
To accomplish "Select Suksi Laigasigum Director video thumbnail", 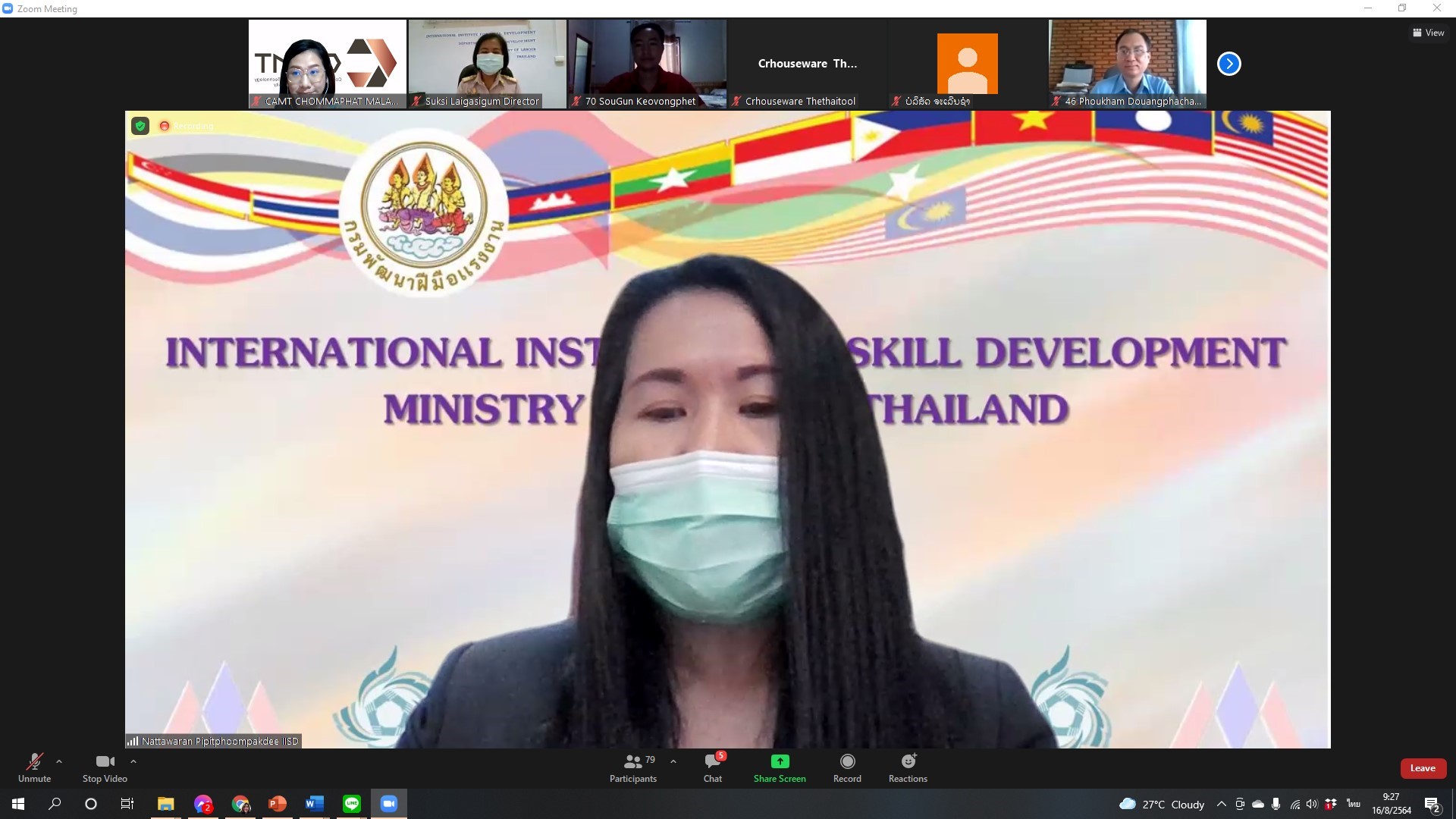I will click(487, 64).
